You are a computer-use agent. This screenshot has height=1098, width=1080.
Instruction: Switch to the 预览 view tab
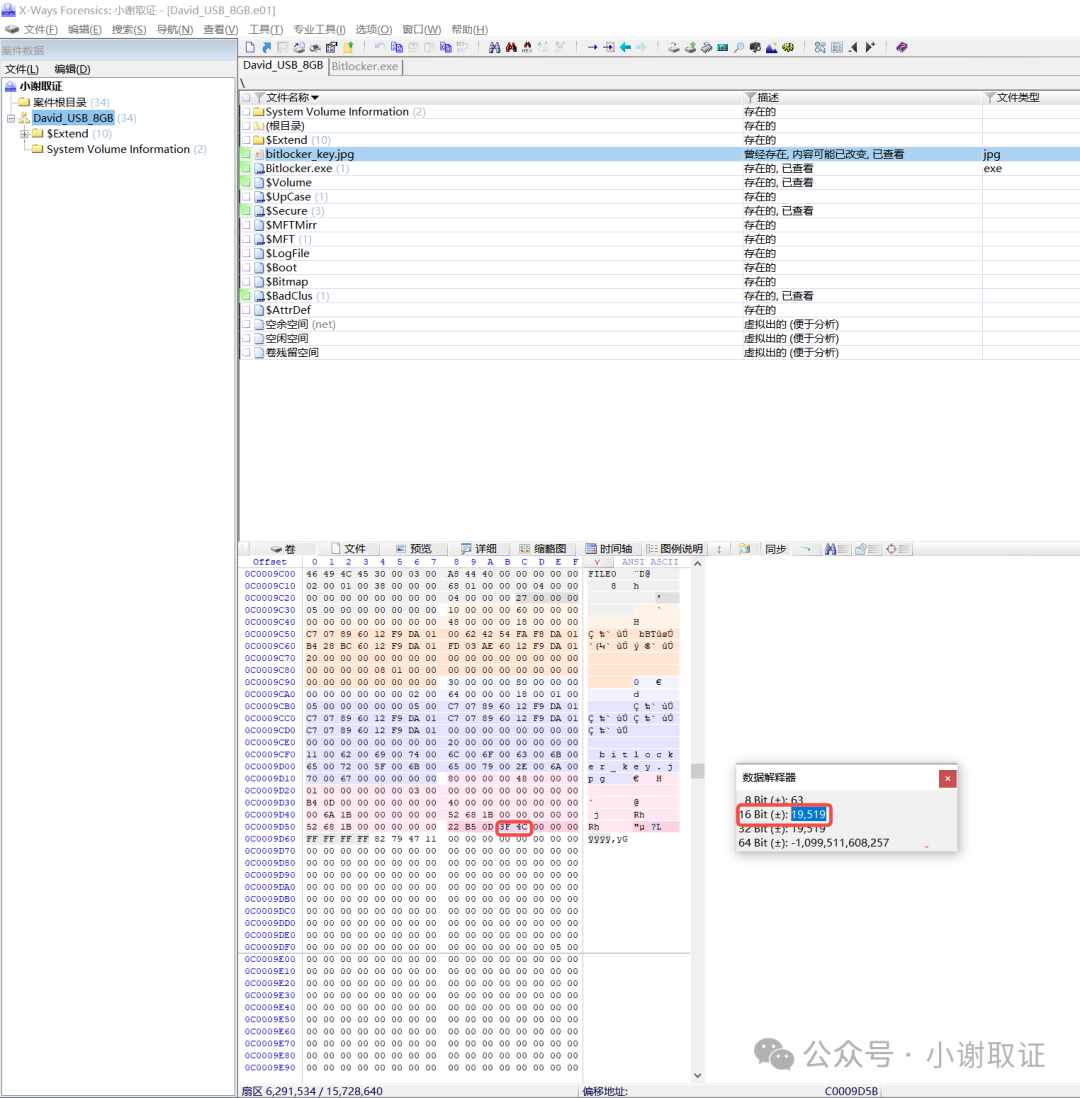(x=413, y=549)
